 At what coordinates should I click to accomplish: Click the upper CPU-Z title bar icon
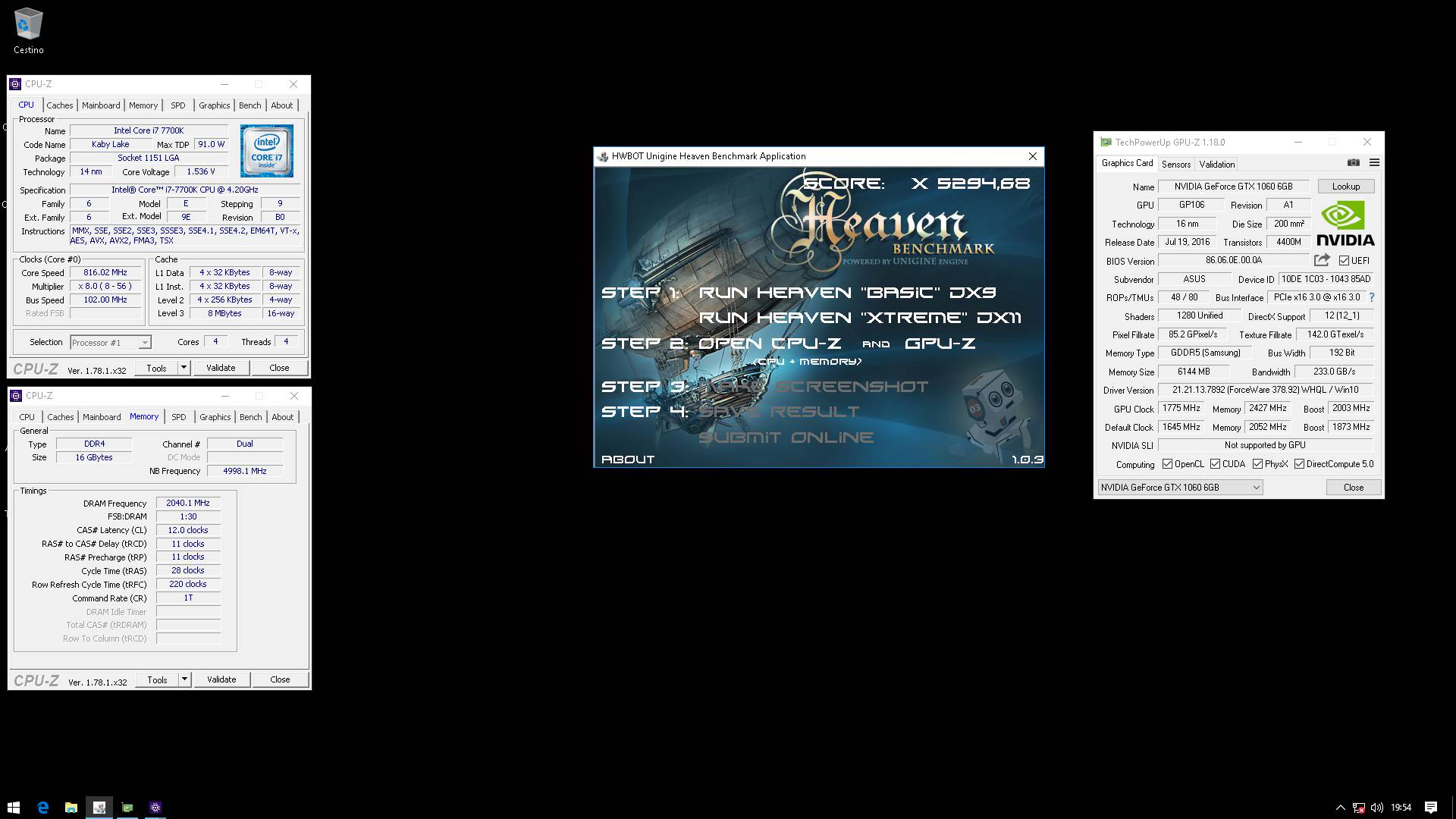[x=15, y=84]
